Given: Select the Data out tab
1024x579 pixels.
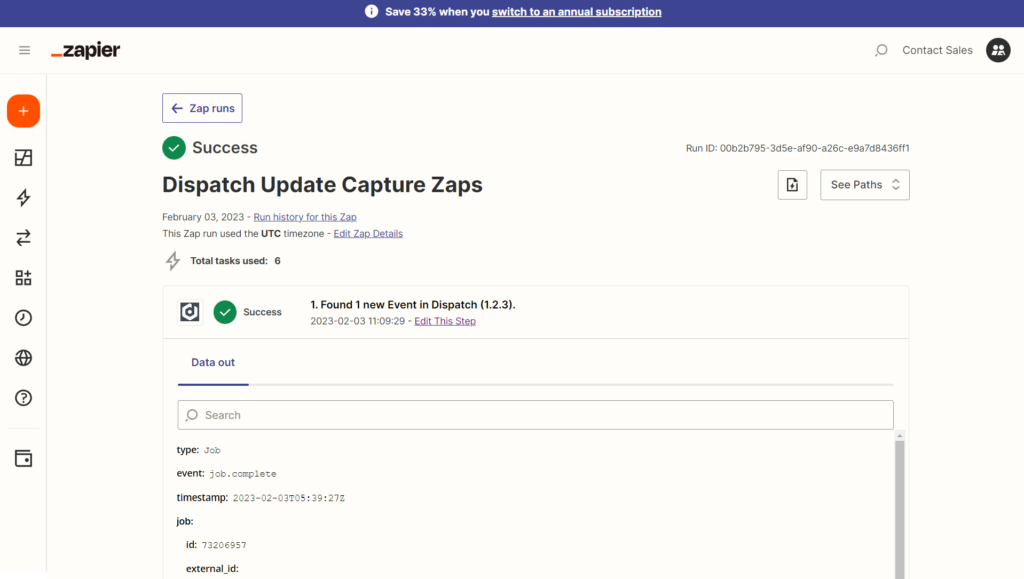Looking at the screenshot, I should point(213,363).
